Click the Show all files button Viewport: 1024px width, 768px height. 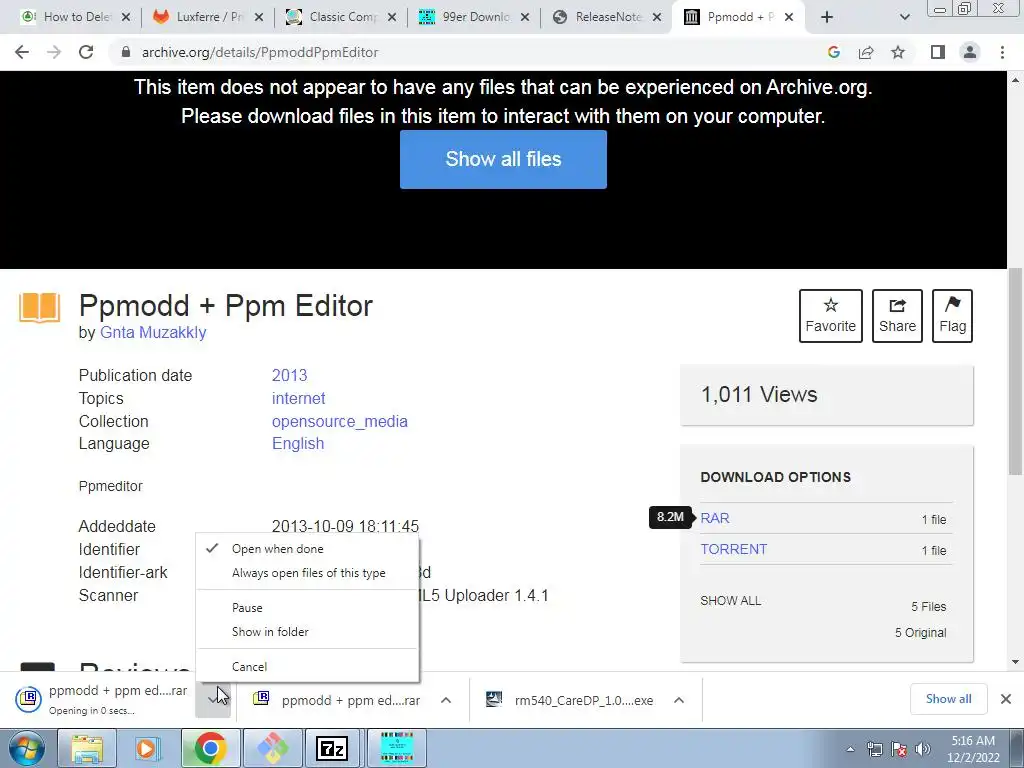pyautogui.click(x=503, y=159)
